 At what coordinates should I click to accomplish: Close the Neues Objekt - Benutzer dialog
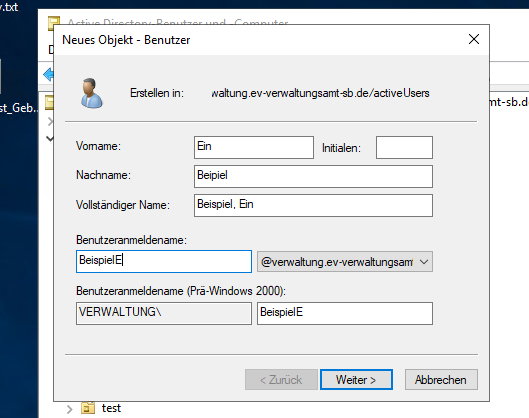click(x=474, y=39)
